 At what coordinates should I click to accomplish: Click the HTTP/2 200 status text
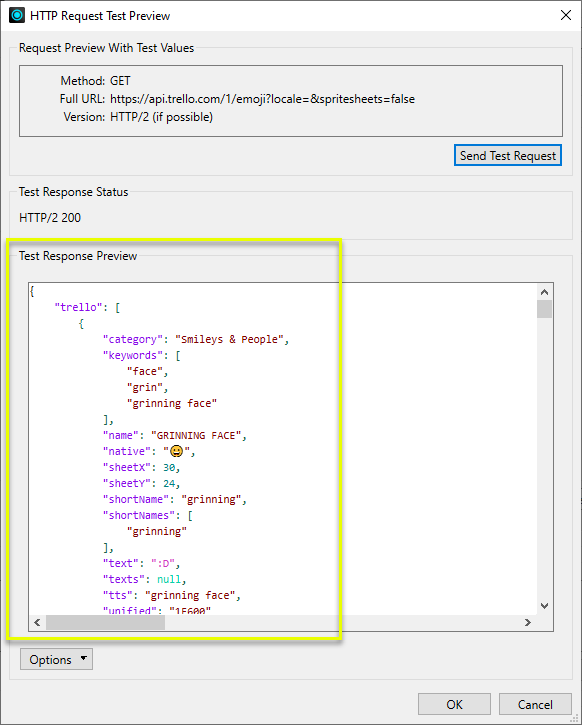(x=50, y=217)
